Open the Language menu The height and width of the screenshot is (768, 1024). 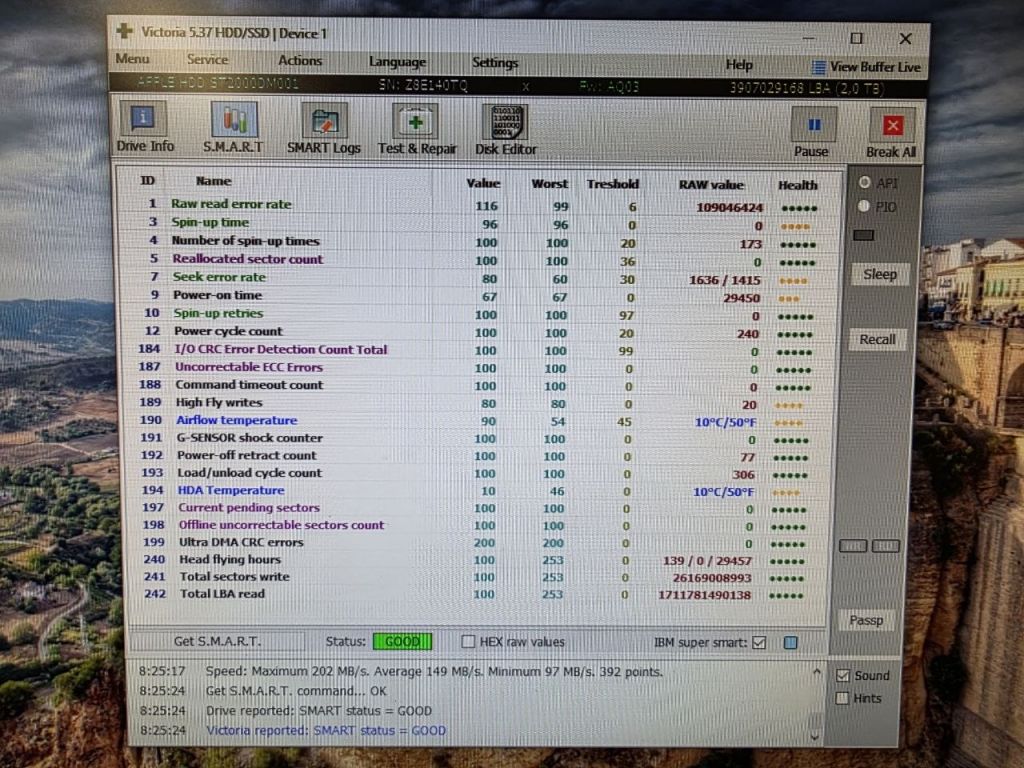397,62
